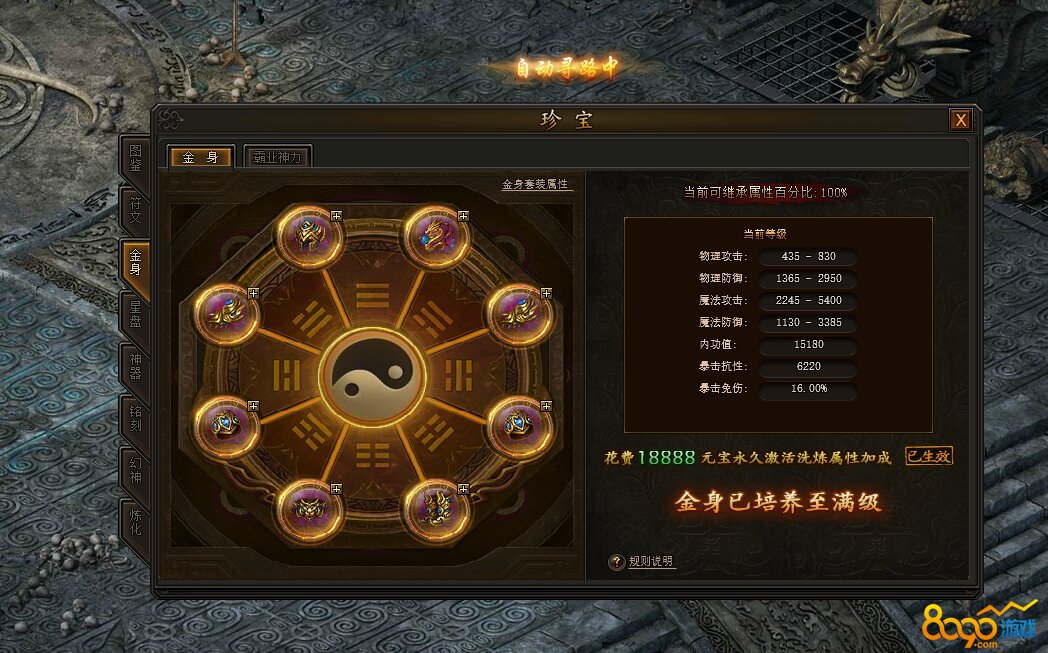Close the 珍宝 window

pyautogui.click(x=960, y=120)
